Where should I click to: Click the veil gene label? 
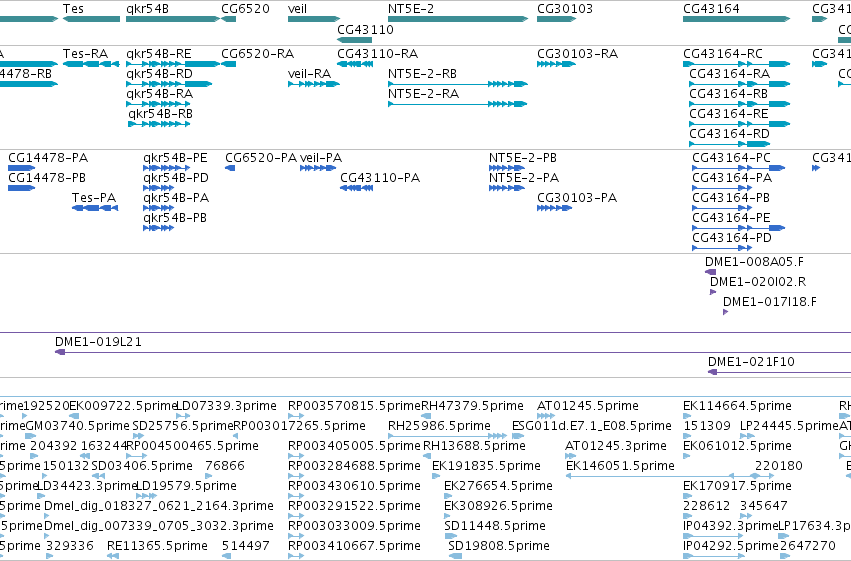pos(297,9)
